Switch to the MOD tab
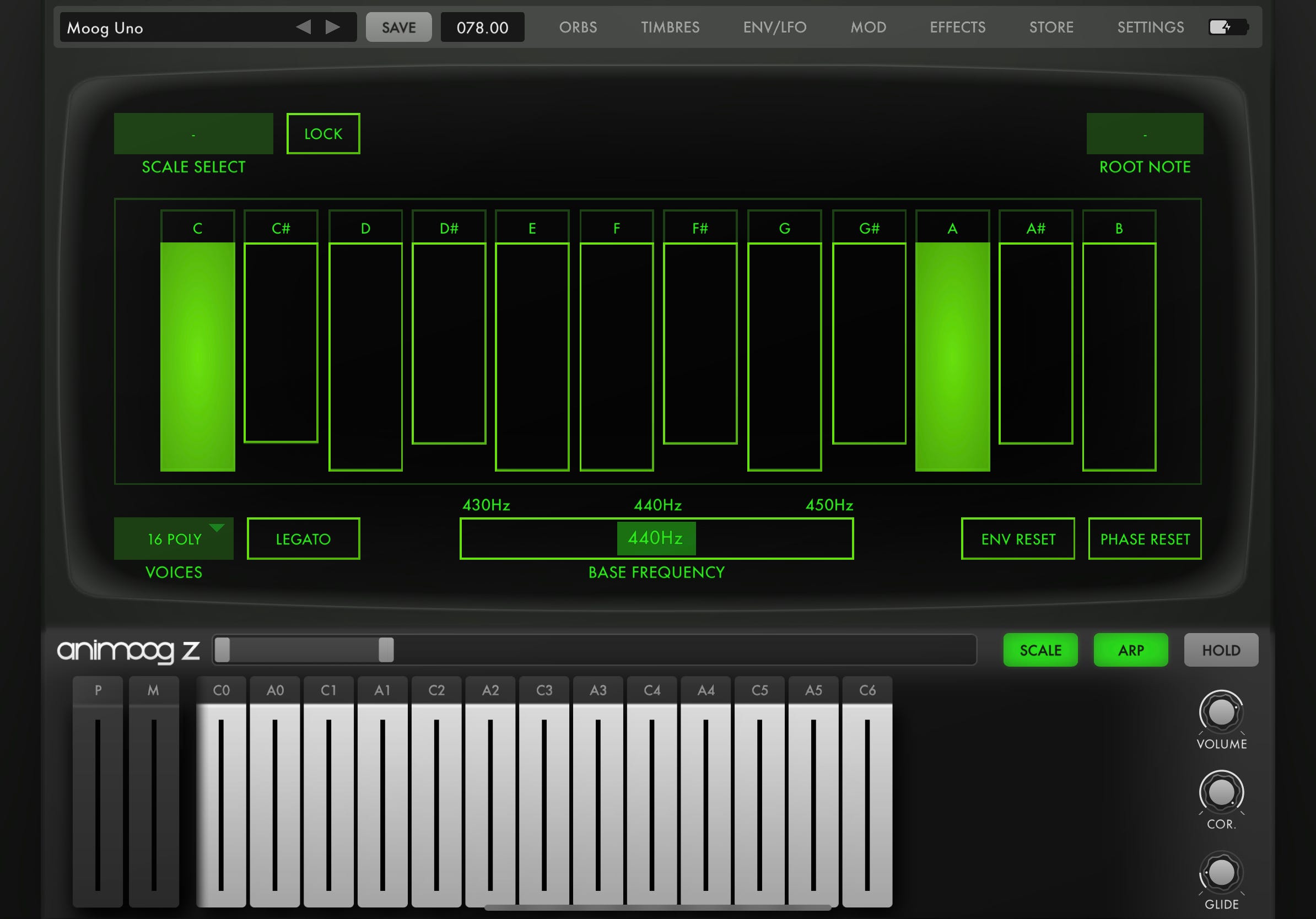 869,27
